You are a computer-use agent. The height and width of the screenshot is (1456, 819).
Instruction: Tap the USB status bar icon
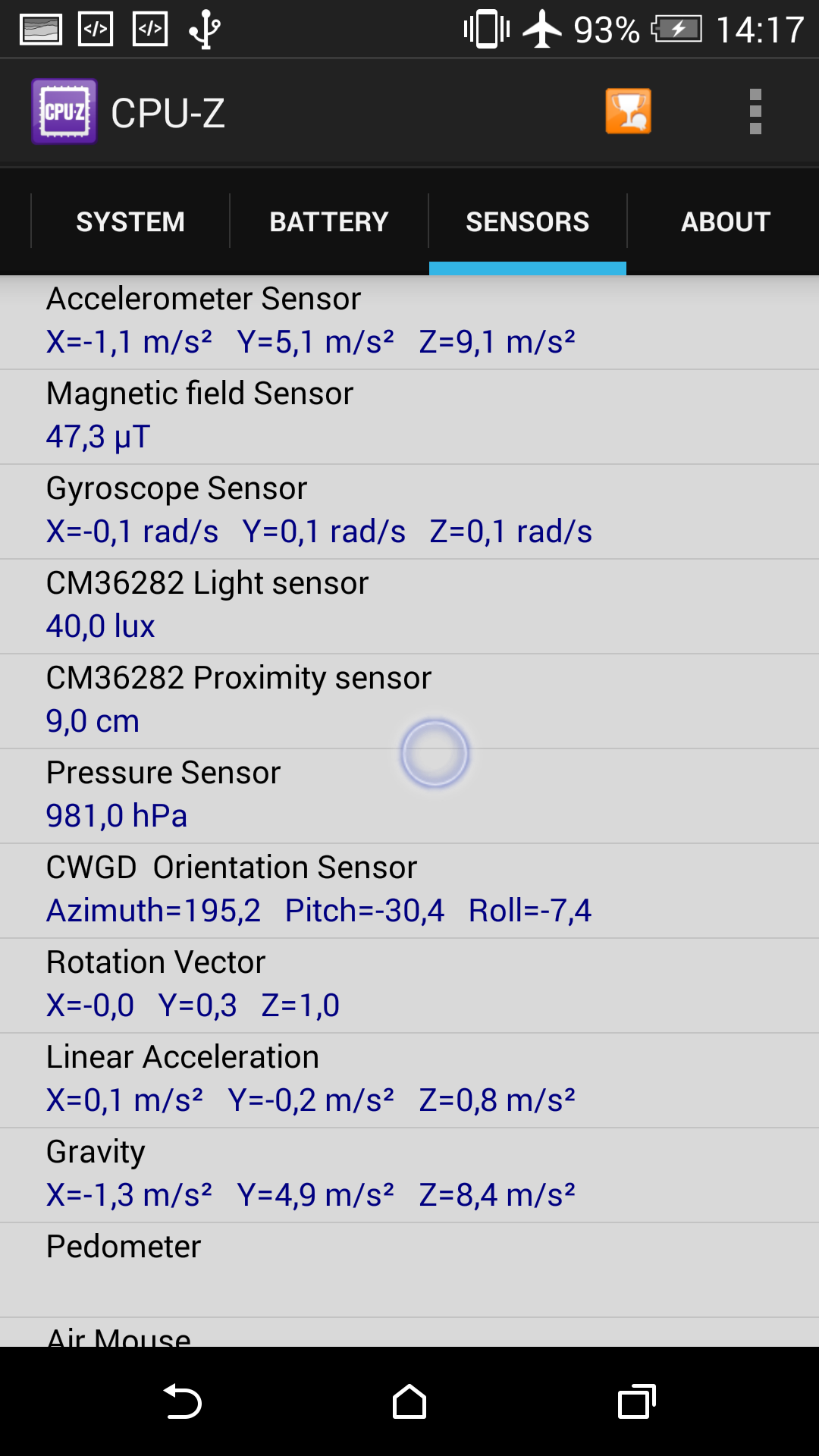pos(205,30)
